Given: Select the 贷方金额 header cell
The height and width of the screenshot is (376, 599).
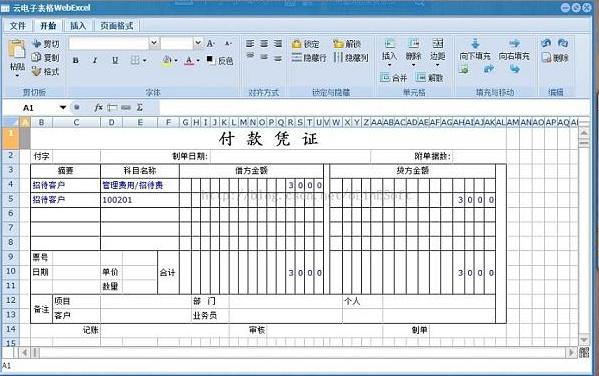Looking at the screenshot, I should coord(413,171).
